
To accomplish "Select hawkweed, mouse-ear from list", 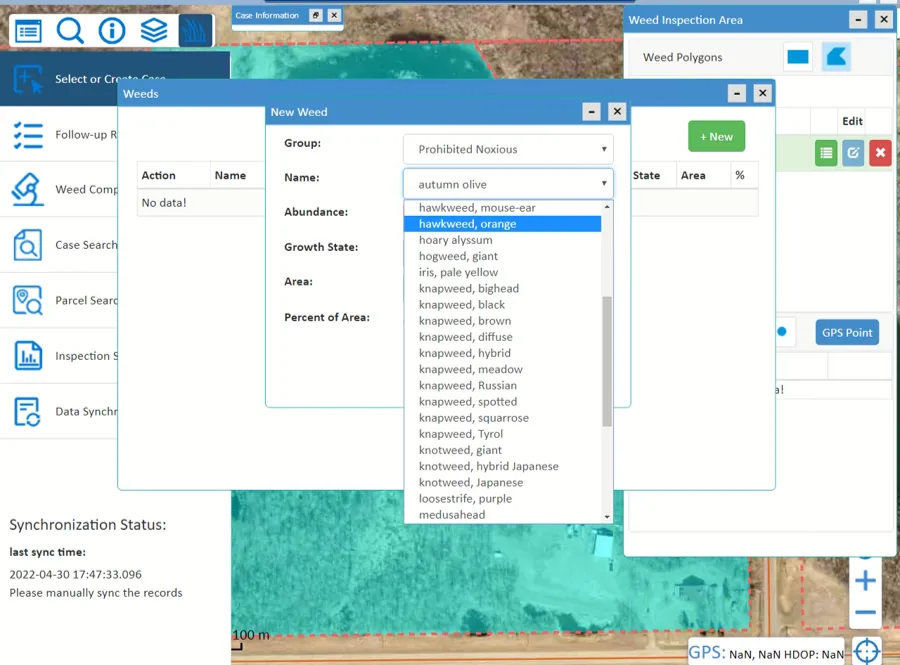I will [502, 208].
